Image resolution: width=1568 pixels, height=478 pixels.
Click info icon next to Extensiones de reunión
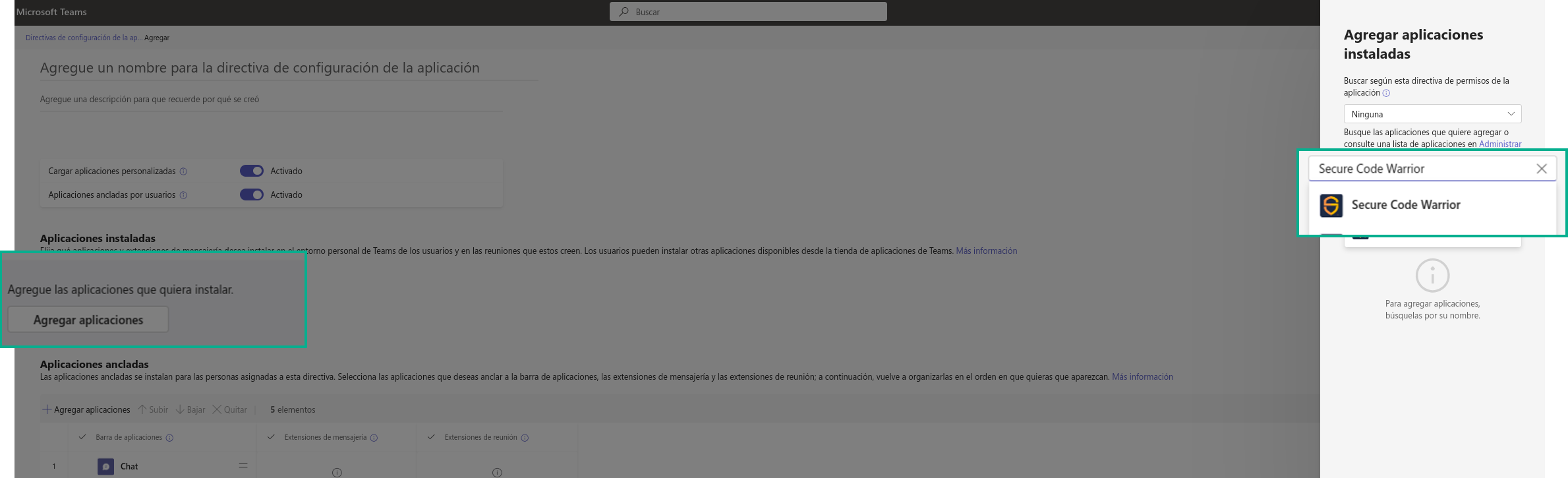coord(525,438)
